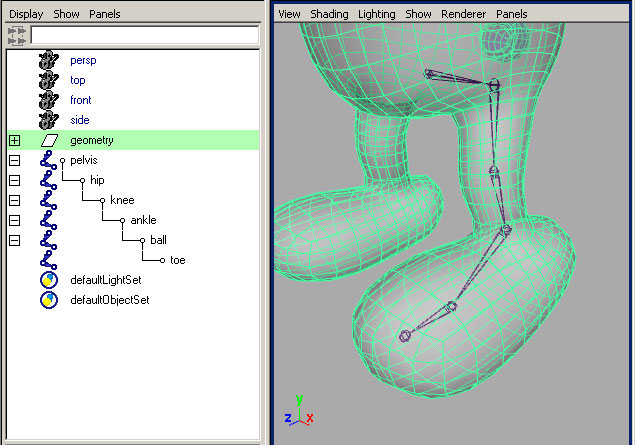Click the defaultLightSet icon

point(48,280)
